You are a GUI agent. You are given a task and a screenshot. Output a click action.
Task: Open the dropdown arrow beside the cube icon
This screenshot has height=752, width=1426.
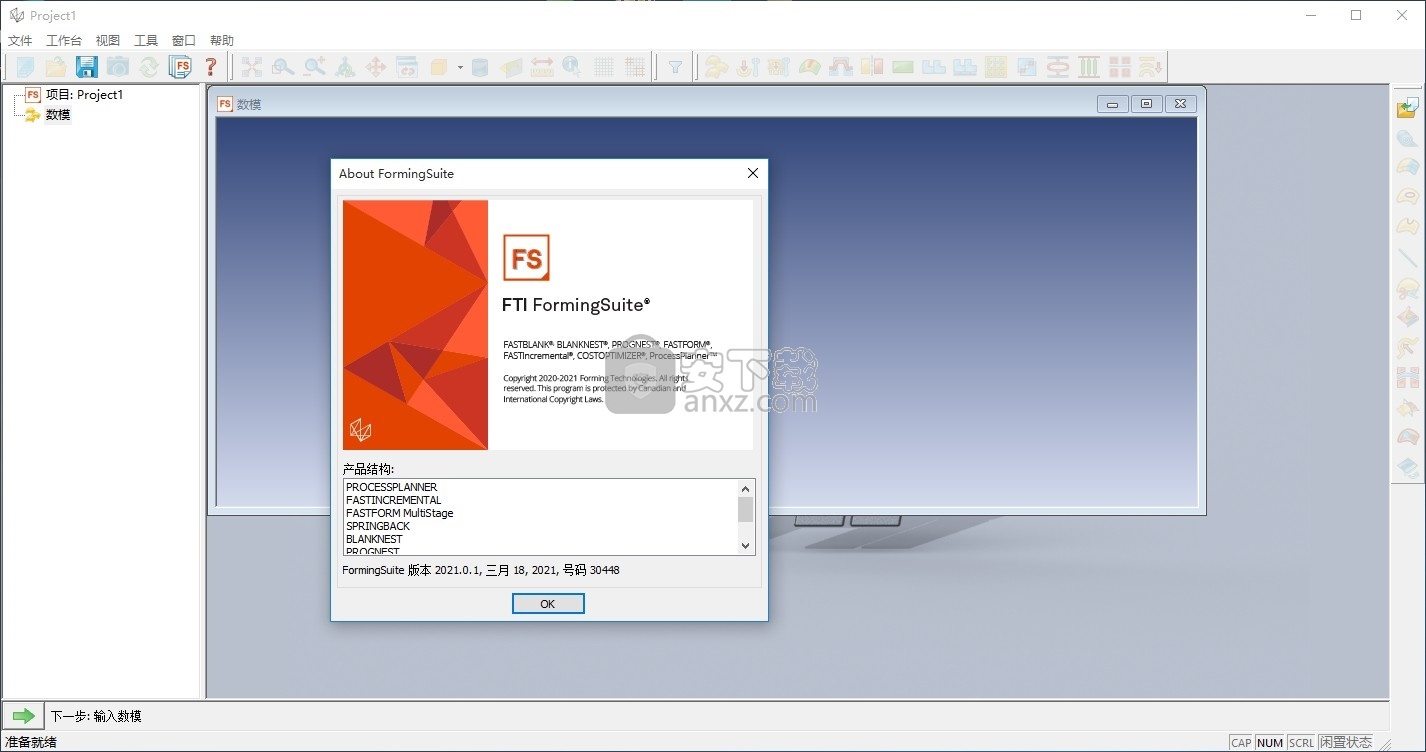coord(460,67)
